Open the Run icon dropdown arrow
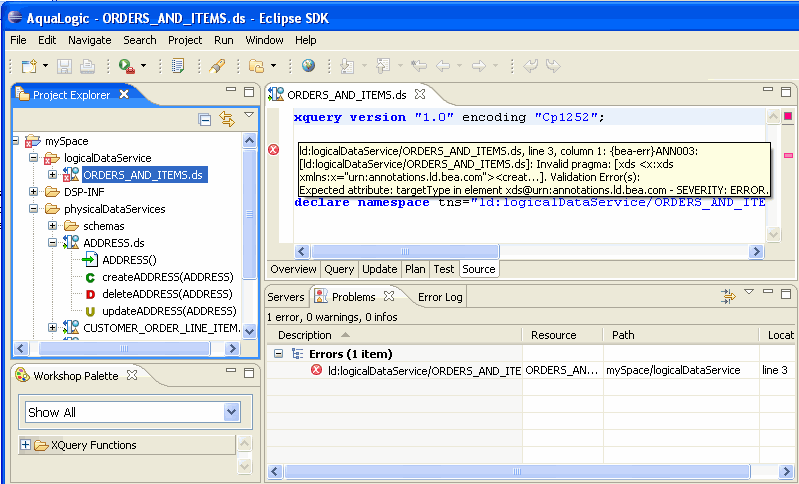 [x=143, y=66]
